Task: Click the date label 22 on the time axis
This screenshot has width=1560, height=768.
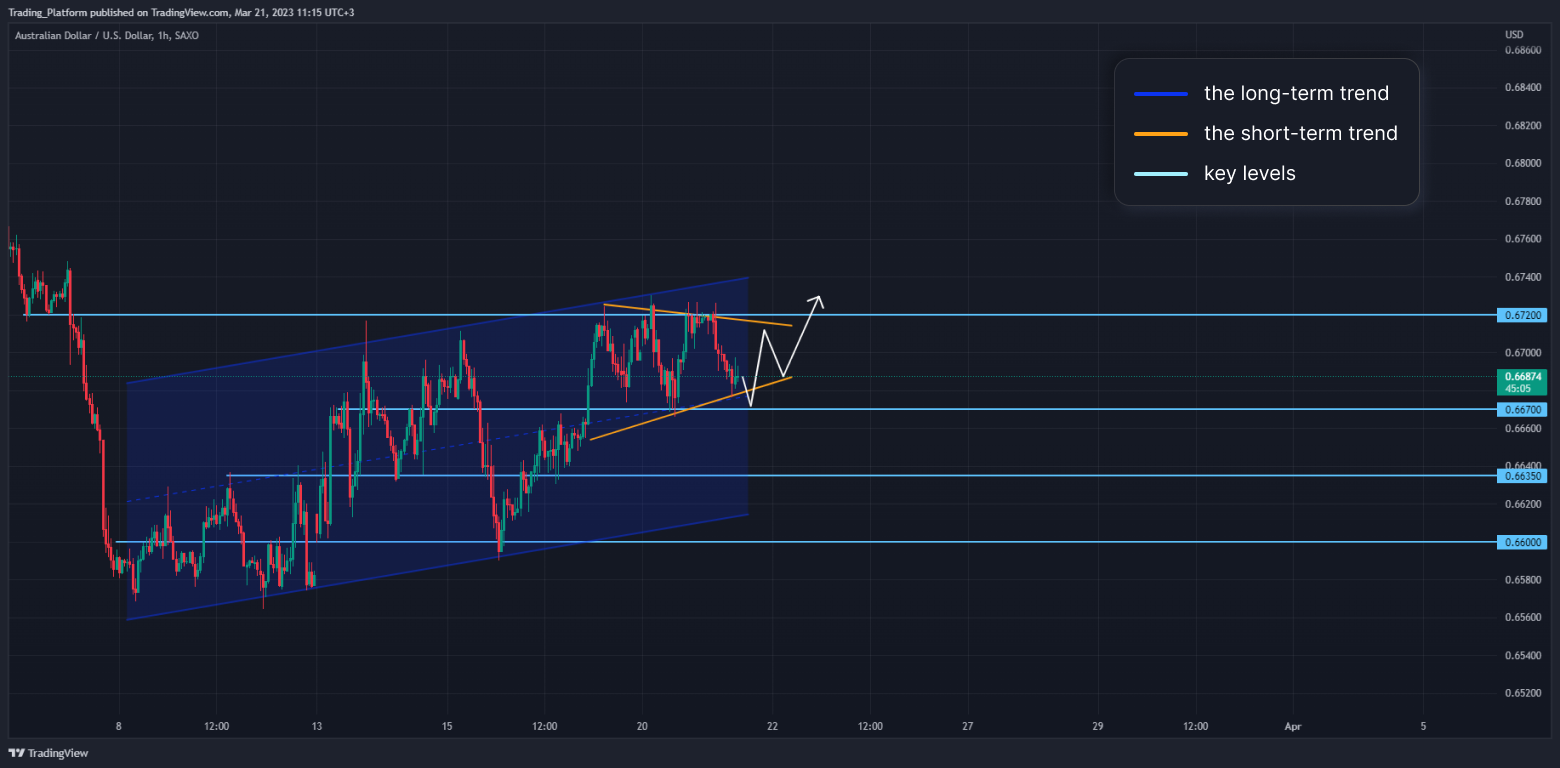Action: coord(772,726)
